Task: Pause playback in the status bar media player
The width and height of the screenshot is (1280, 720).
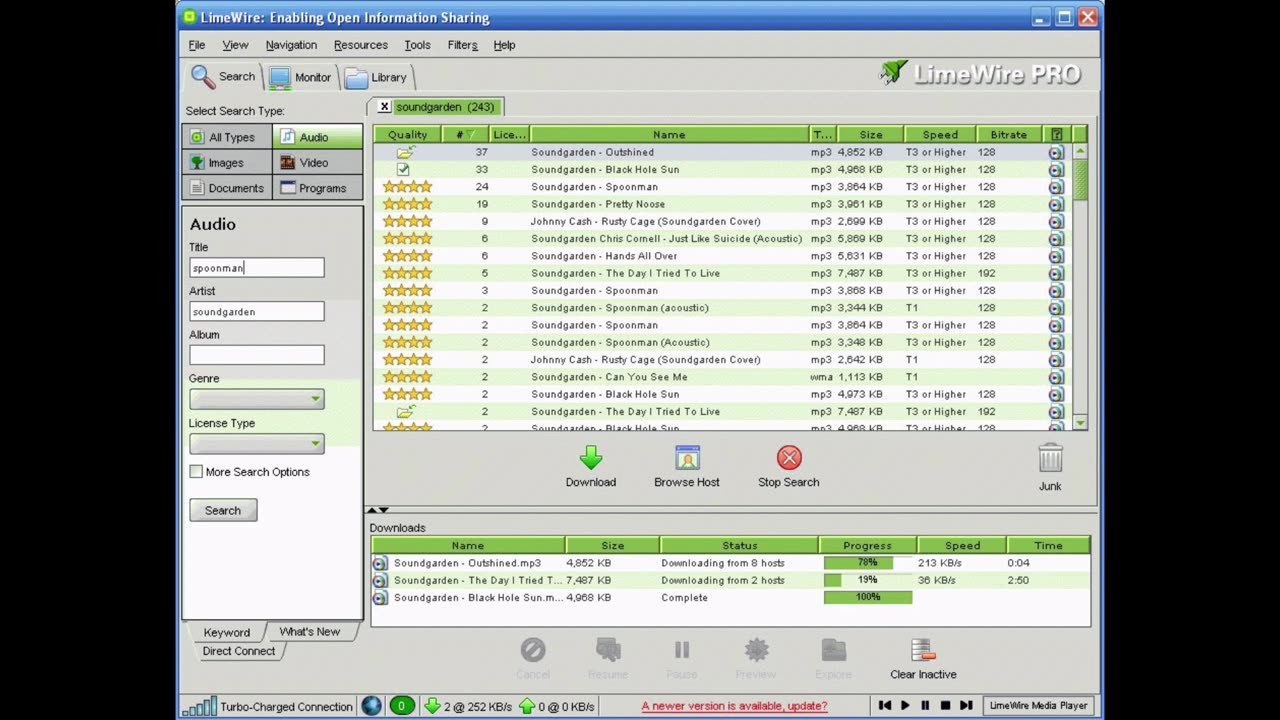Action: pos(925,706)
